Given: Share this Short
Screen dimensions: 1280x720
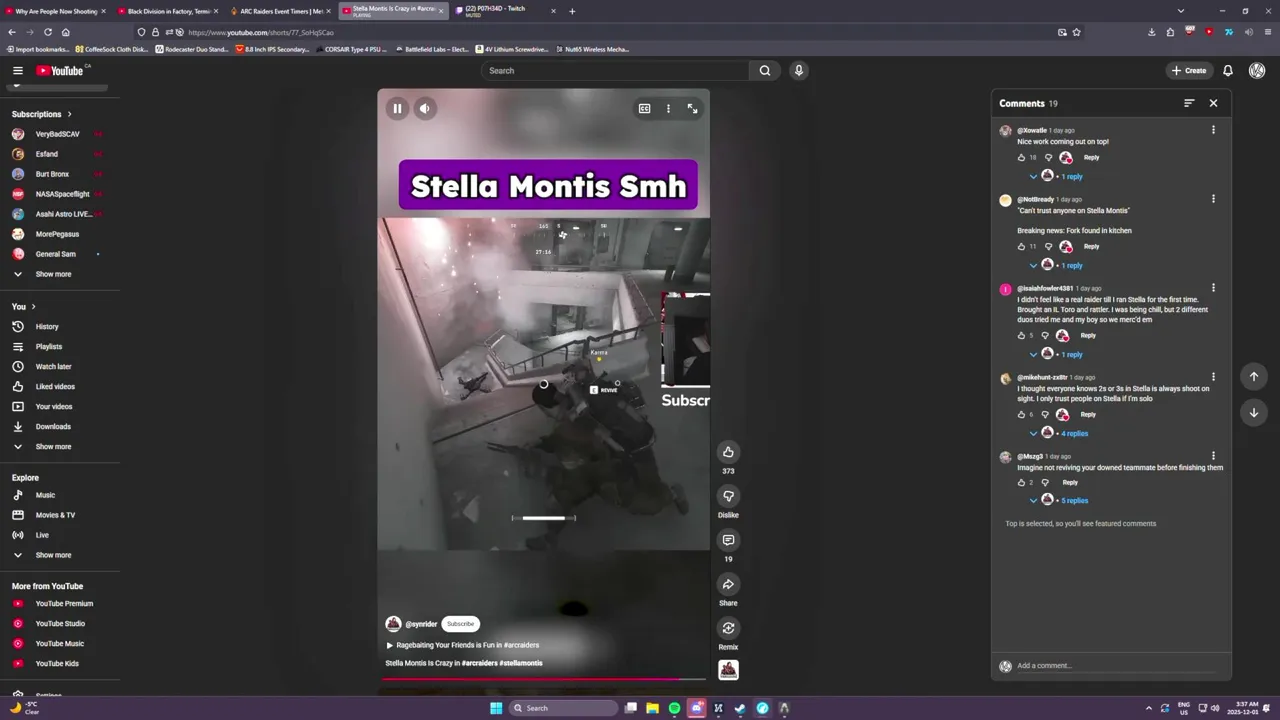Looking at the screenshot, I should [728, 584].
